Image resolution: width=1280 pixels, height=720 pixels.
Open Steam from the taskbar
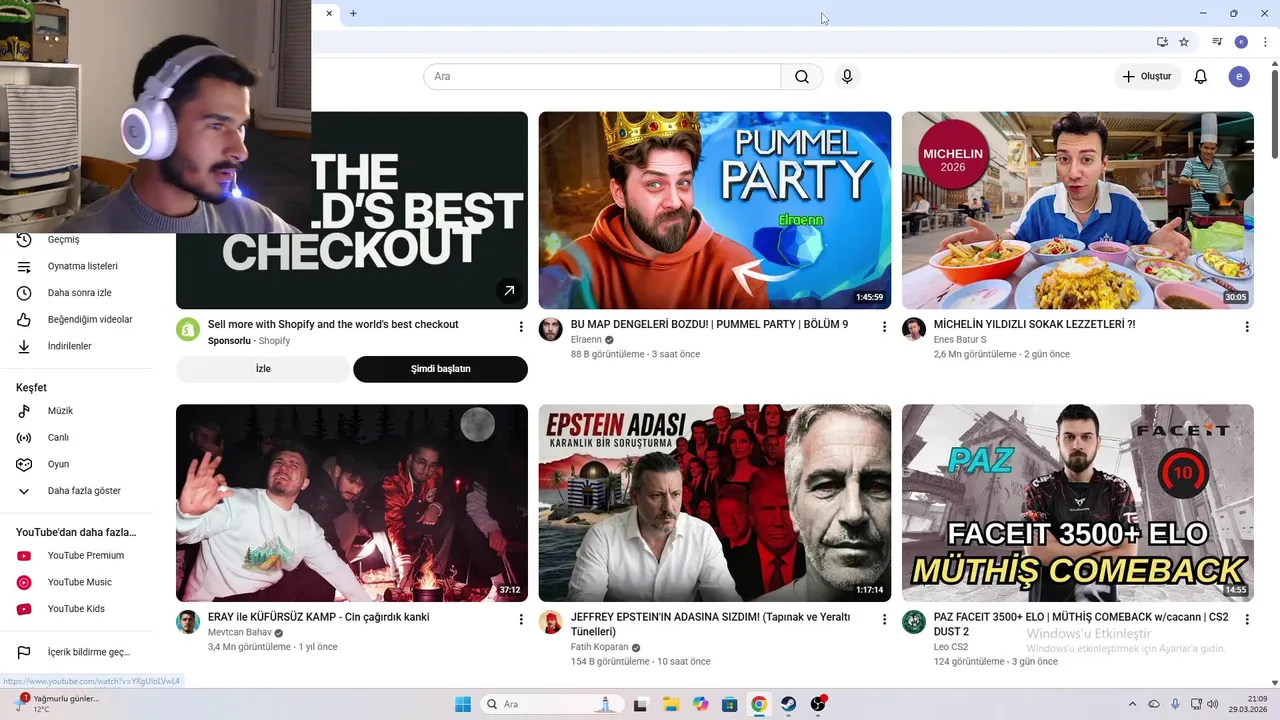[x=789, y=704]
